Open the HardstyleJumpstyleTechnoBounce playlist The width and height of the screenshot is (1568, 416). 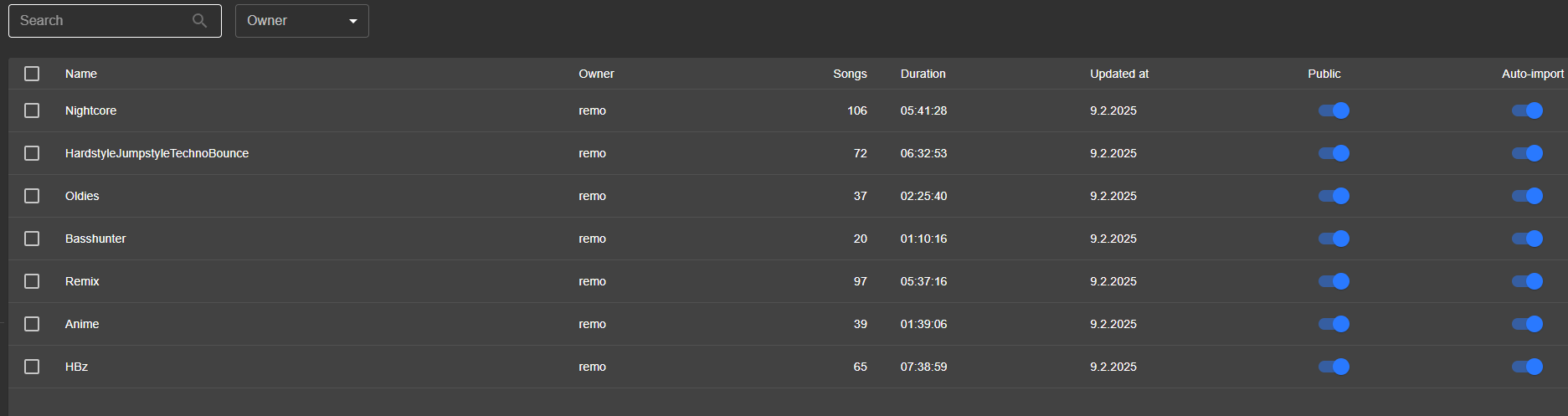[157, 153]
